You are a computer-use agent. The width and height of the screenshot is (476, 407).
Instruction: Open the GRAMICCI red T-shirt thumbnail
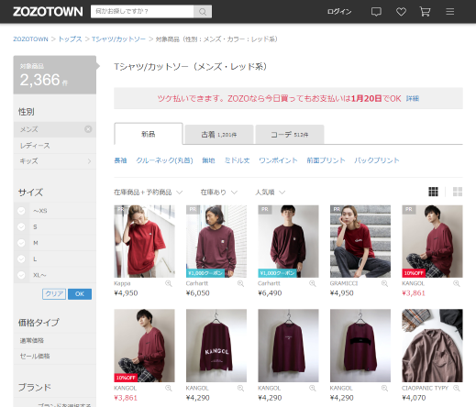[x=360, y=241]
